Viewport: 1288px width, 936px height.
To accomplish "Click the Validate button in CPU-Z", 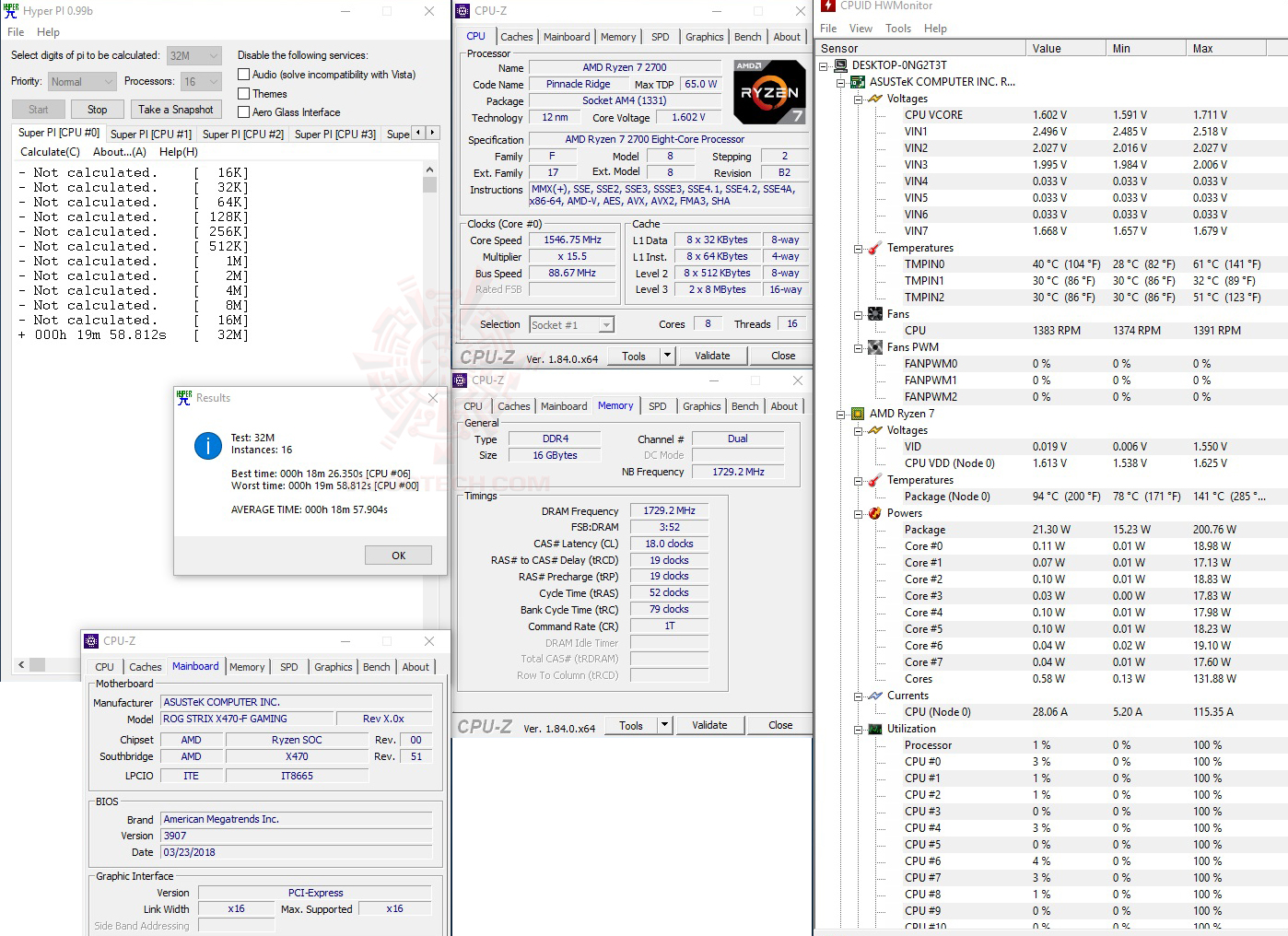I will (x=712, y=355).
